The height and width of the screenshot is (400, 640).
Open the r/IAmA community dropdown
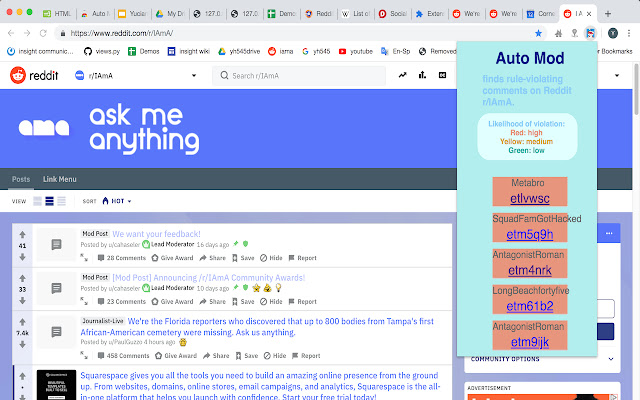tap(136, 76)
